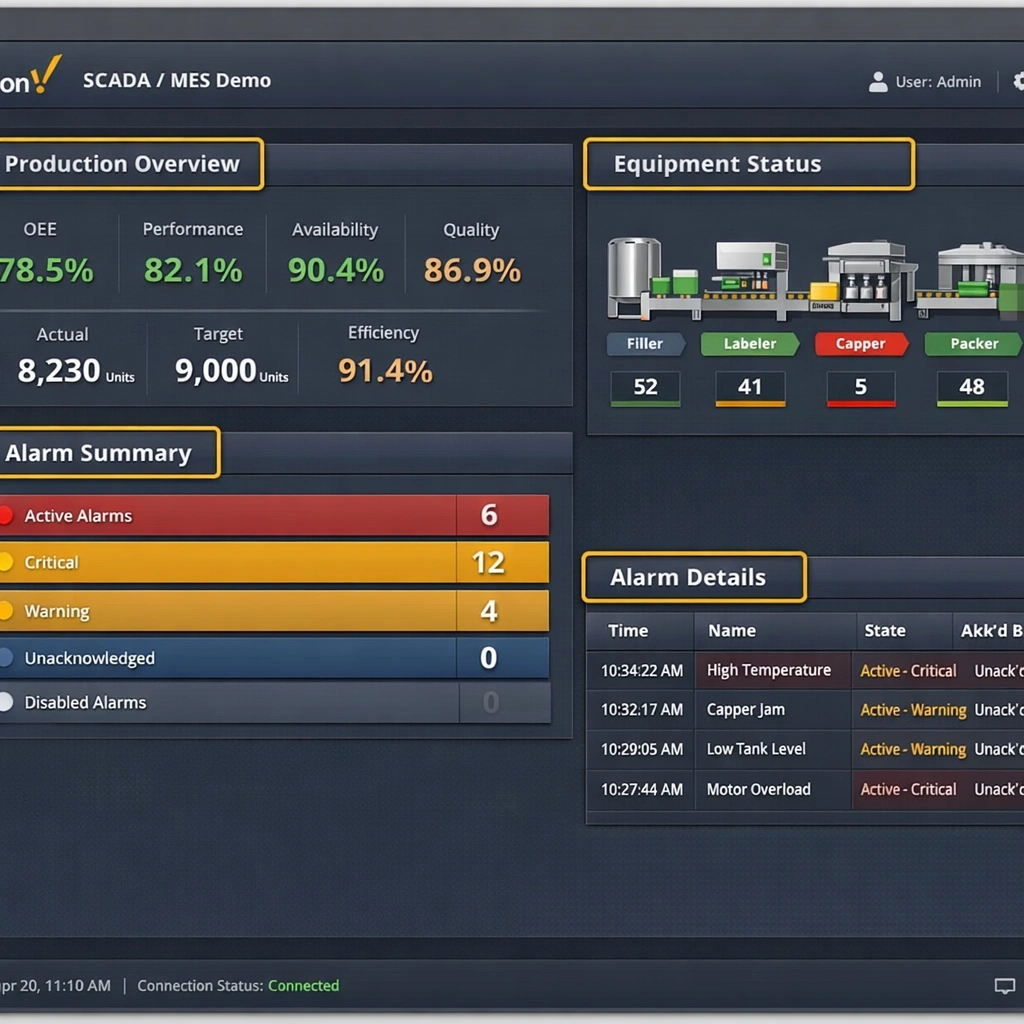
Task: Click the Filler tank machine icon
Action: 634,268
